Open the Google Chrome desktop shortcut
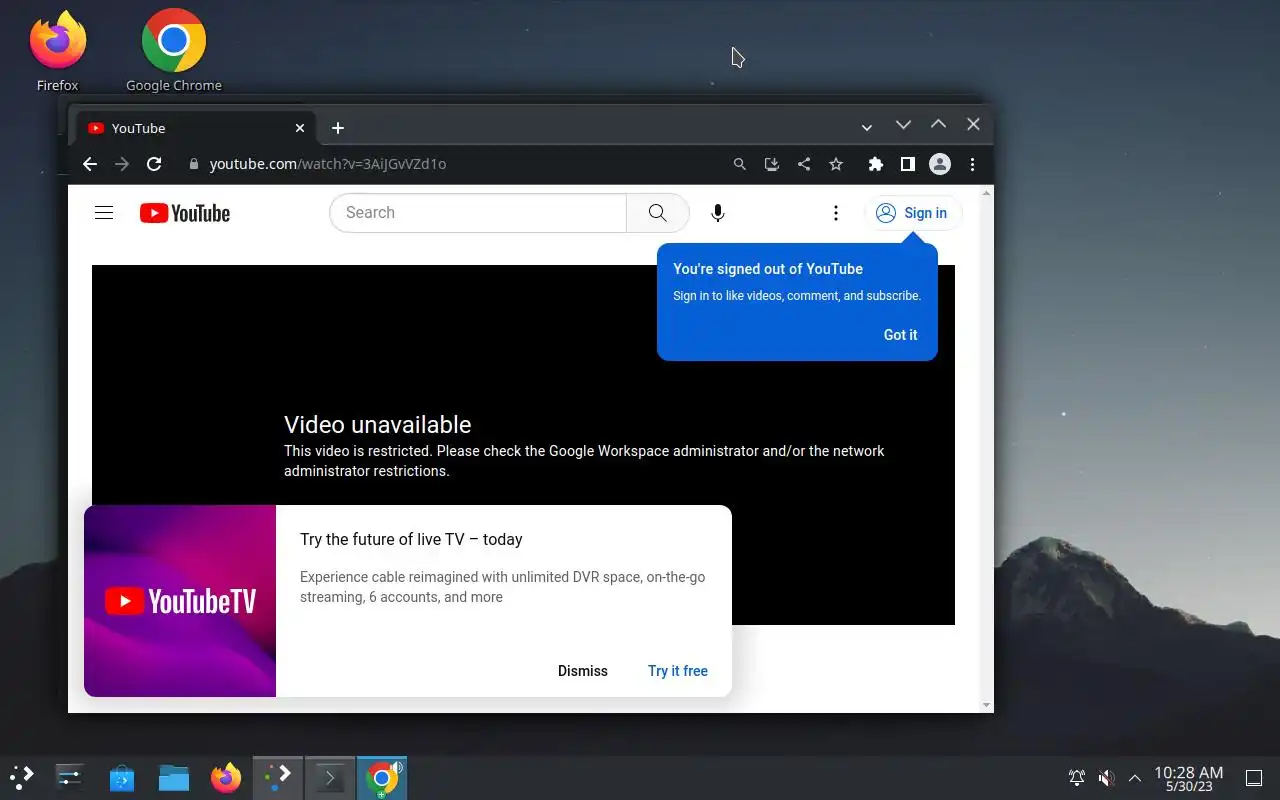Image resolution: width=1280 pixels, height=800 pixels. [174, 52]
